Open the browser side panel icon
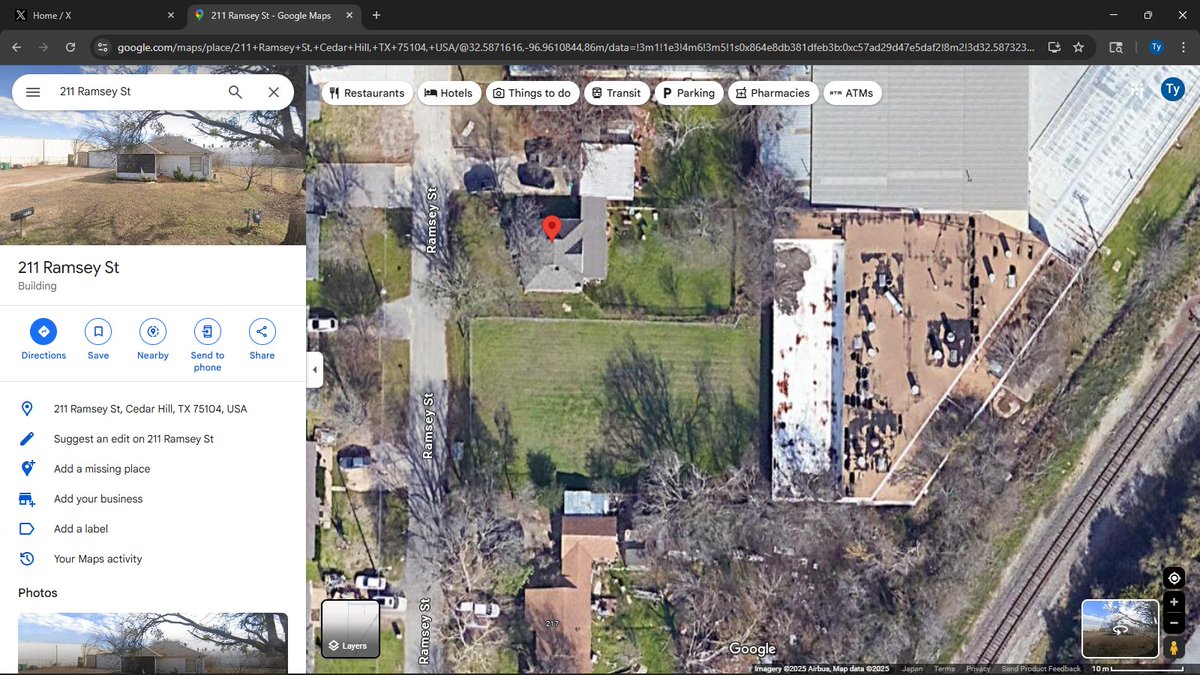The image size is (1200, 675). click(x=1116, y=47)
